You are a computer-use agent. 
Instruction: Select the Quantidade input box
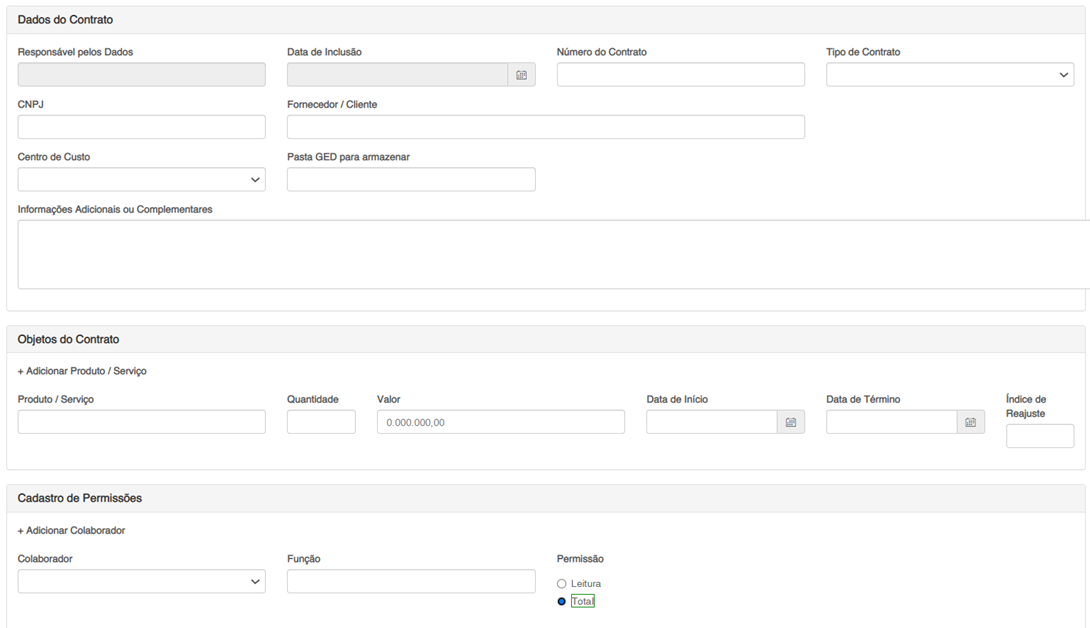[321, 422]
